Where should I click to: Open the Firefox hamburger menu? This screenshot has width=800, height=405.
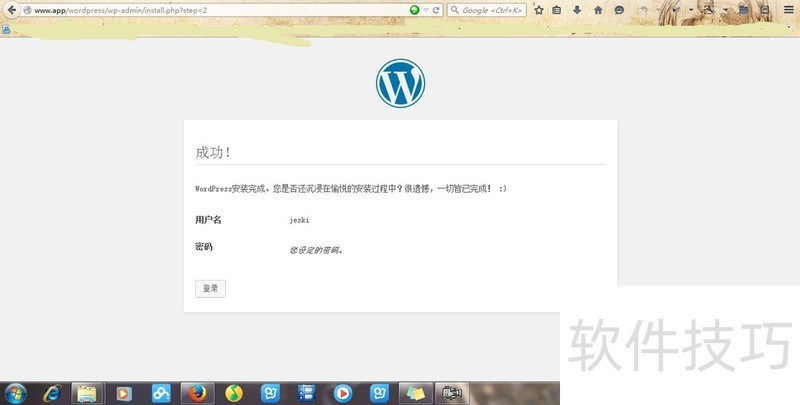coord(789,10)
